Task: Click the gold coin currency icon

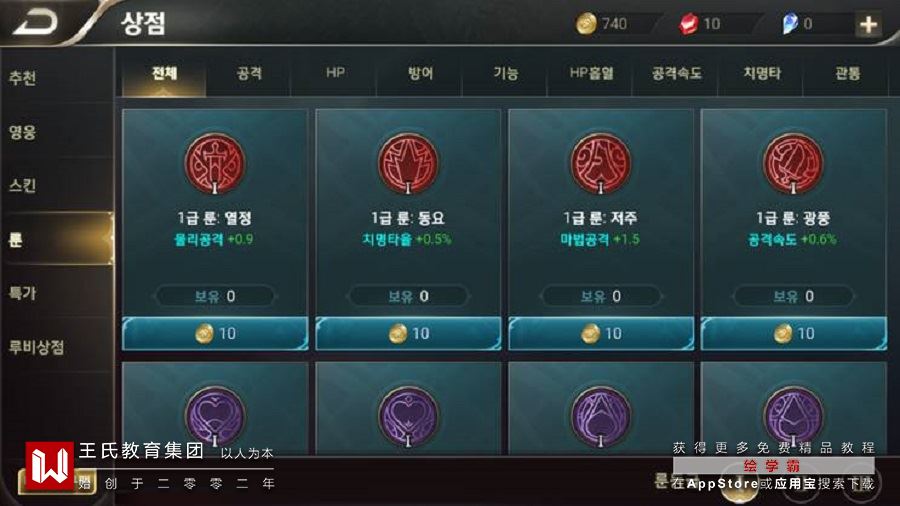Action: click(586, 24)
